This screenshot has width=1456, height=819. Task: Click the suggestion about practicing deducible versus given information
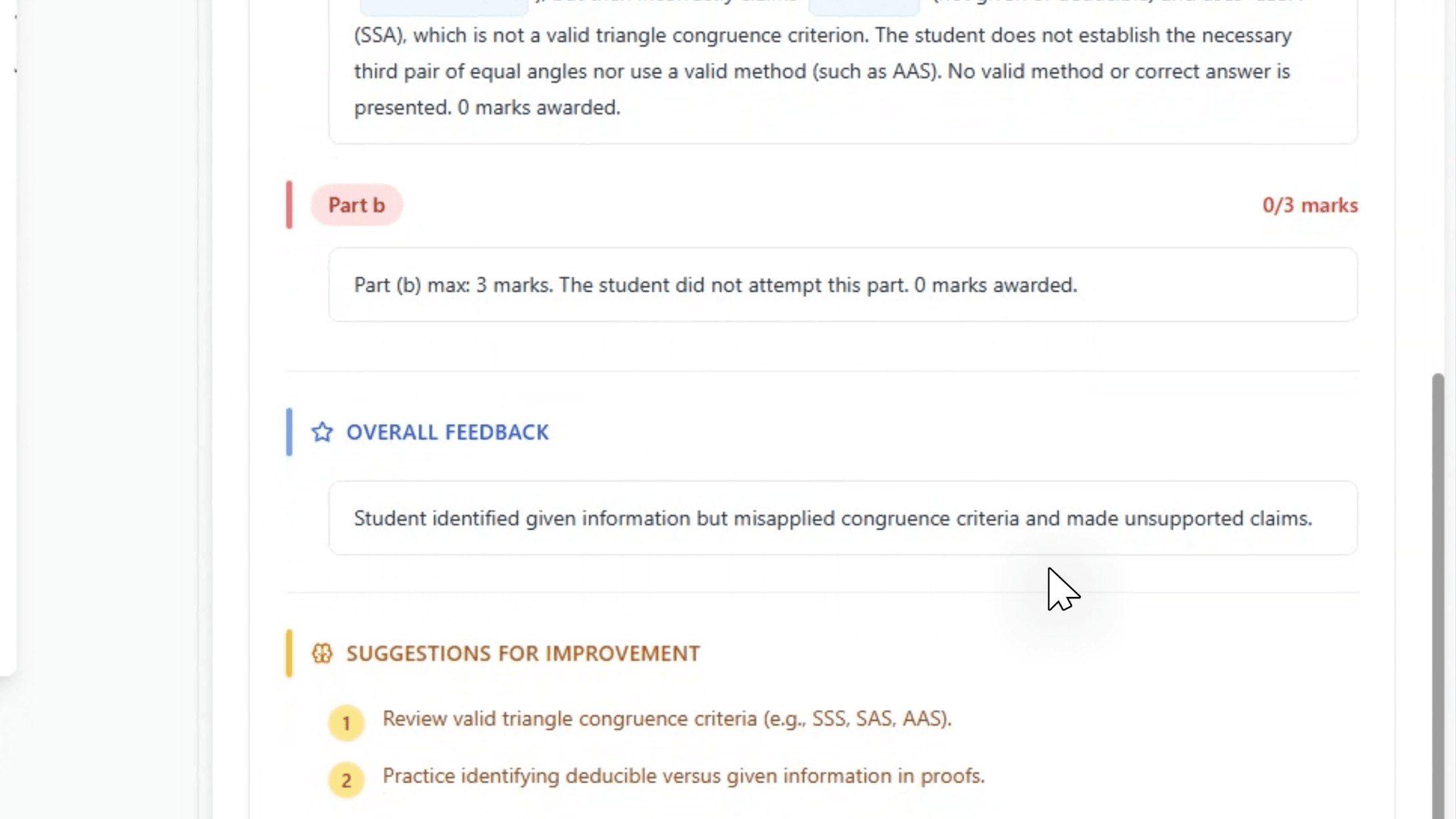point(684,776)
